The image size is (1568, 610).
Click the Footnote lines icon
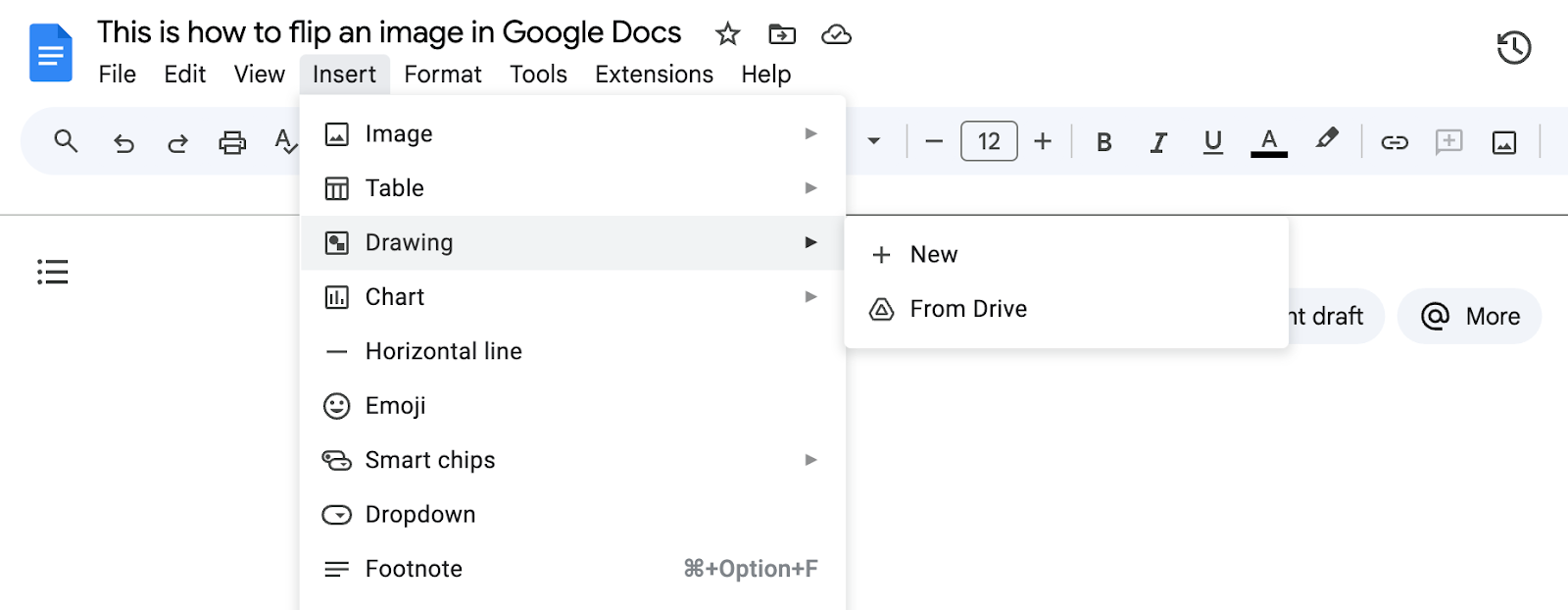coord(336,569)
